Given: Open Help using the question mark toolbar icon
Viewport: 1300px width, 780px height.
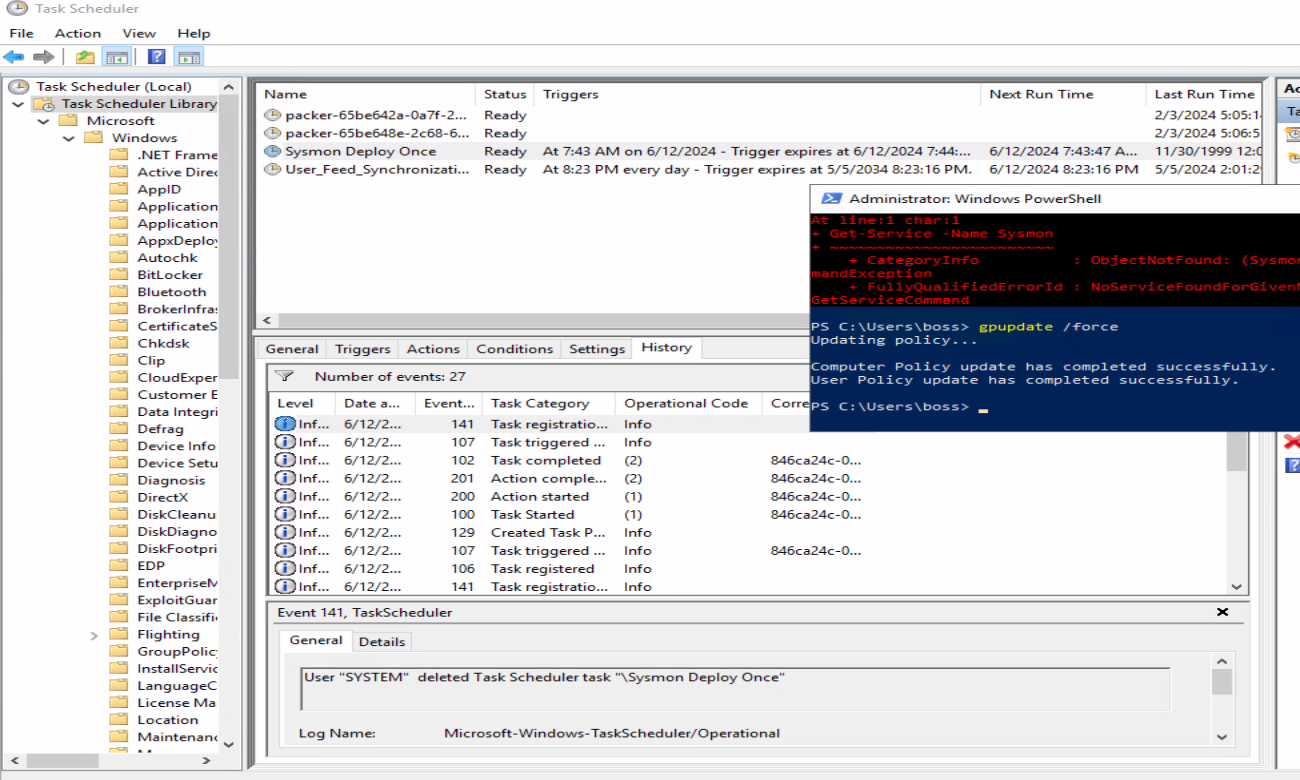Looking at the screenshot, I should (156, 57).
